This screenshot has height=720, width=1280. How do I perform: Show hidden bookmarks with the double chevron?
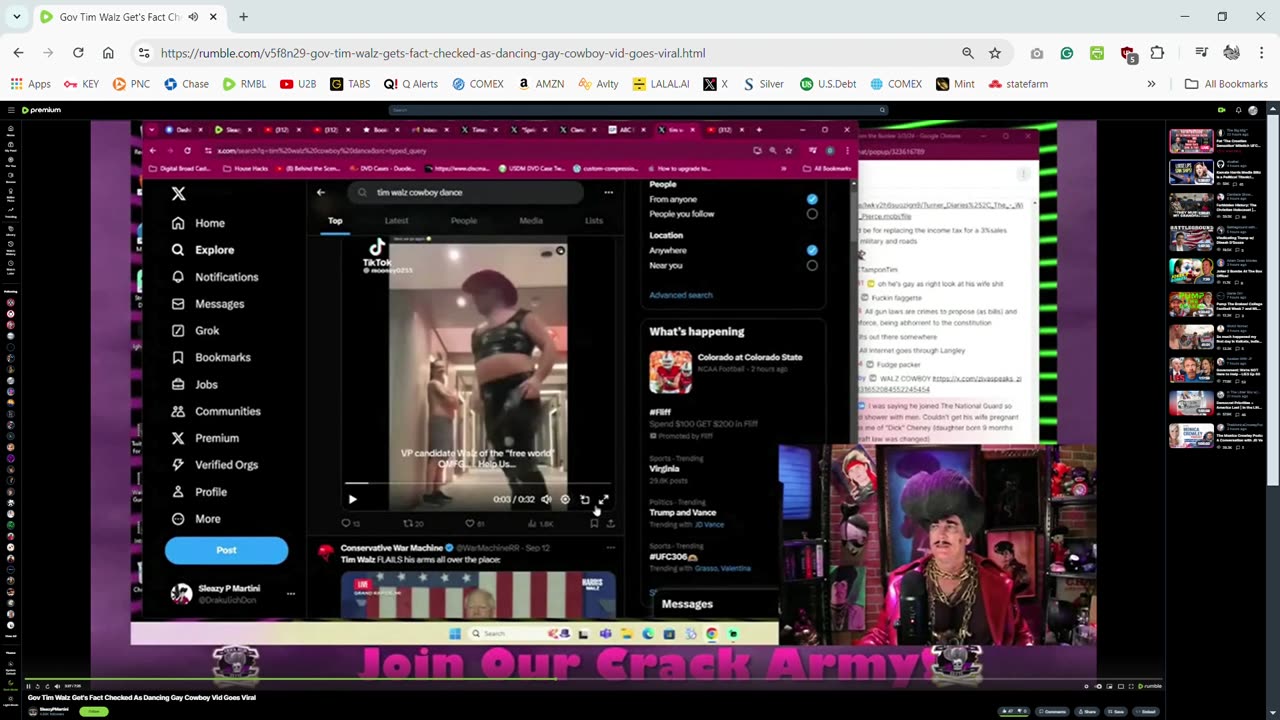[x=1151, y=84]
